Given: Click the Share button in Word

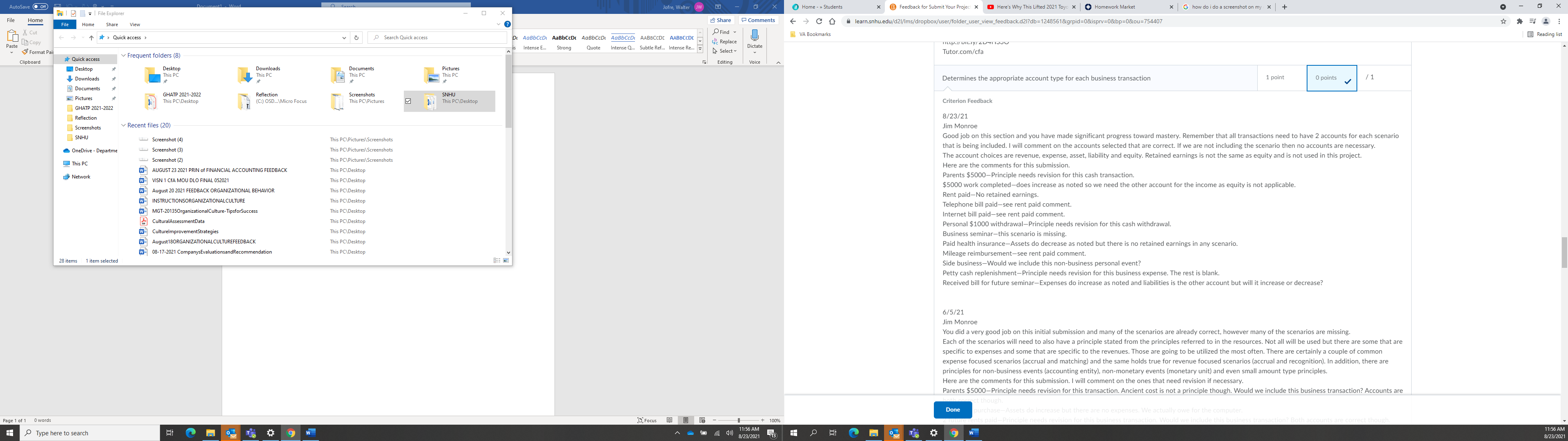Looking at the screenshot, I should (721, 20).
